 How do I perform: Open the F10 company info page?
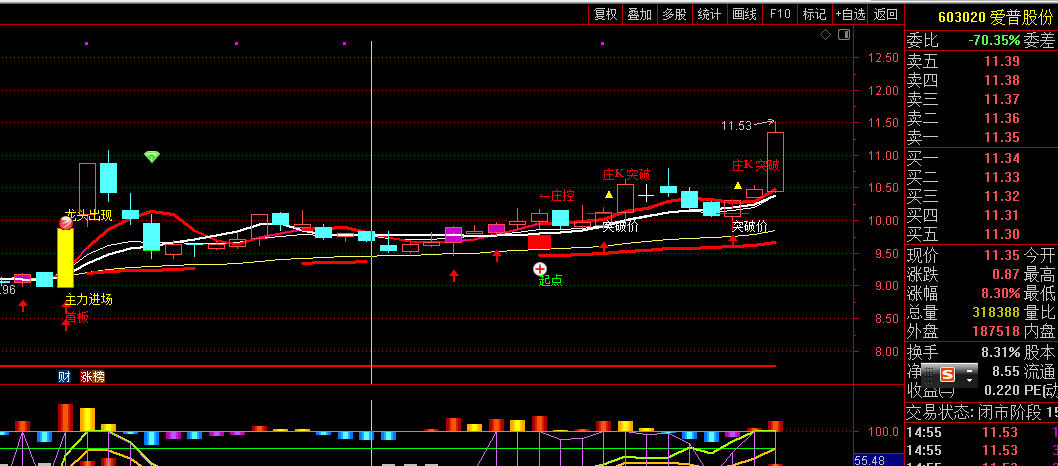780,14
